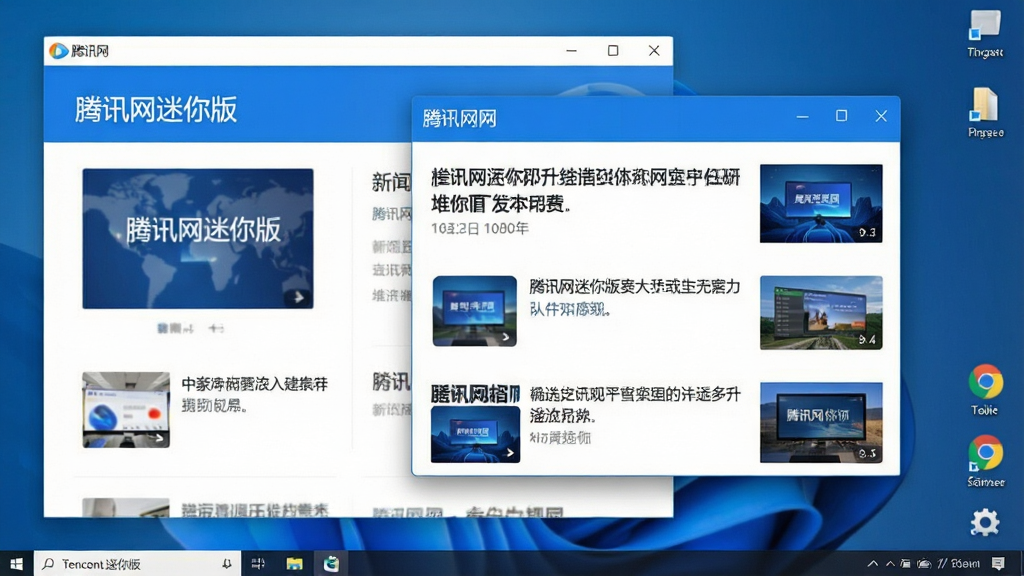Open Task View from the taskbar
Screen dimensions: 1024x576
[x=258, y=564]
